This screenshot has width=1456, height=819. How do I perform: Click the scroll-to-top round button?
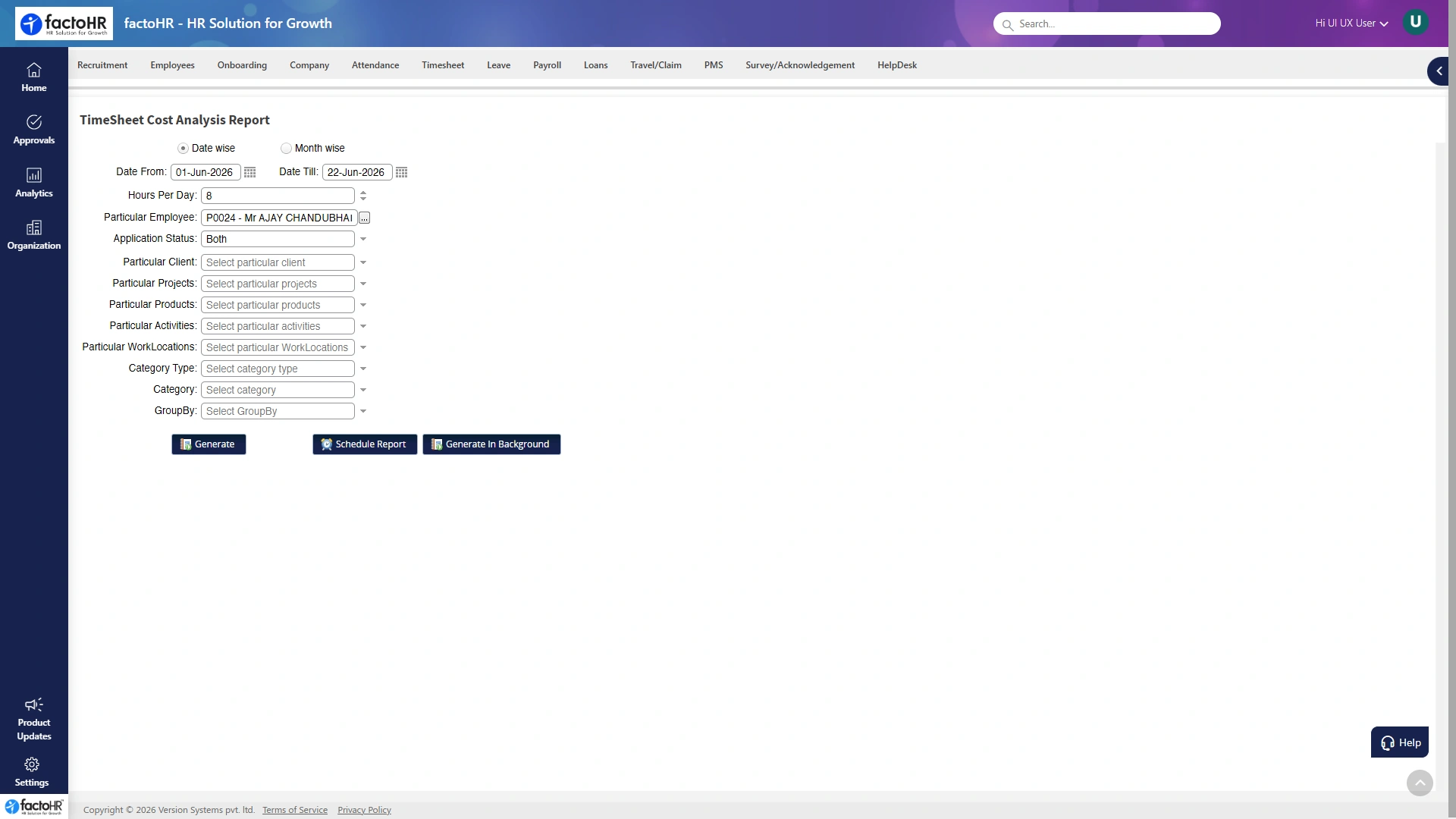(x=1420, y=783)
